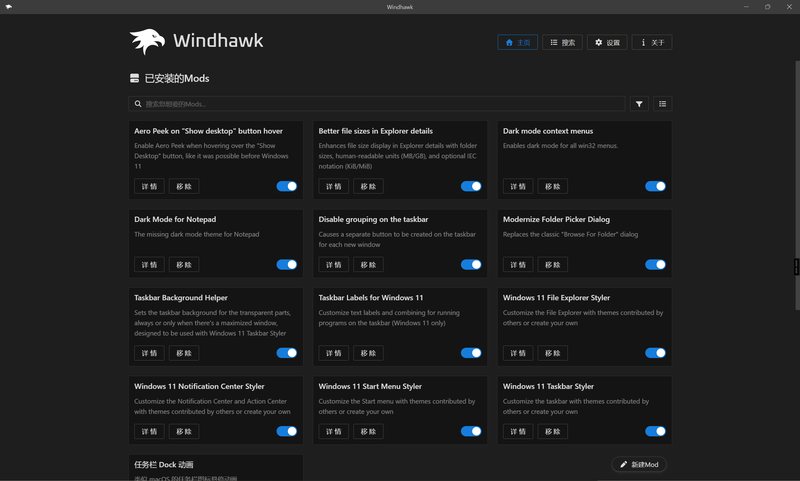This screenshot has height=481, width=800.
Task: Switch off Dark mode context menus mod
Action: pyautogui.click(x=655, y=186)
